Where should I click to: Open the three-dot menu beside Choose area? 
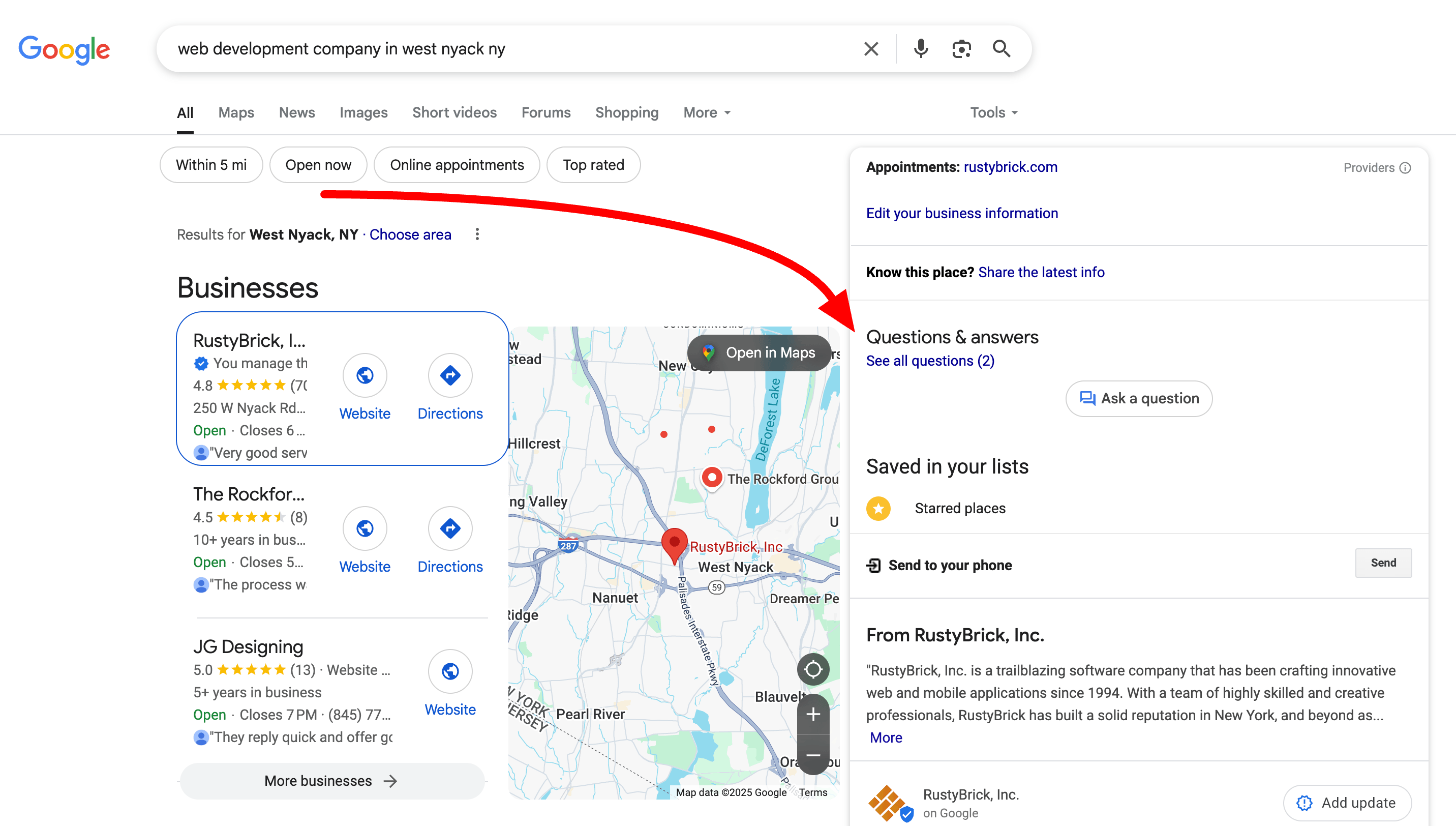477,234
